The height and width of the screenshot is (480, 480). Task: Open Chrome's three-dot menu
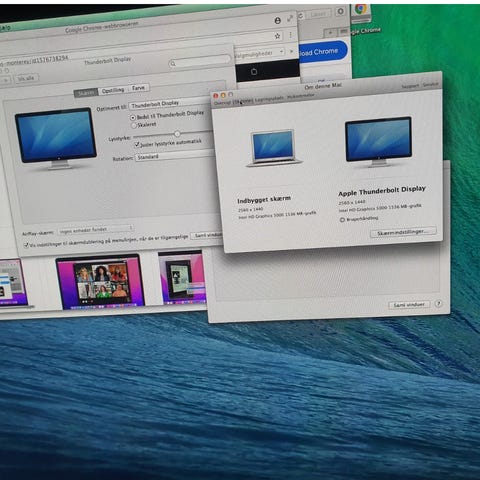click(290, 35)
